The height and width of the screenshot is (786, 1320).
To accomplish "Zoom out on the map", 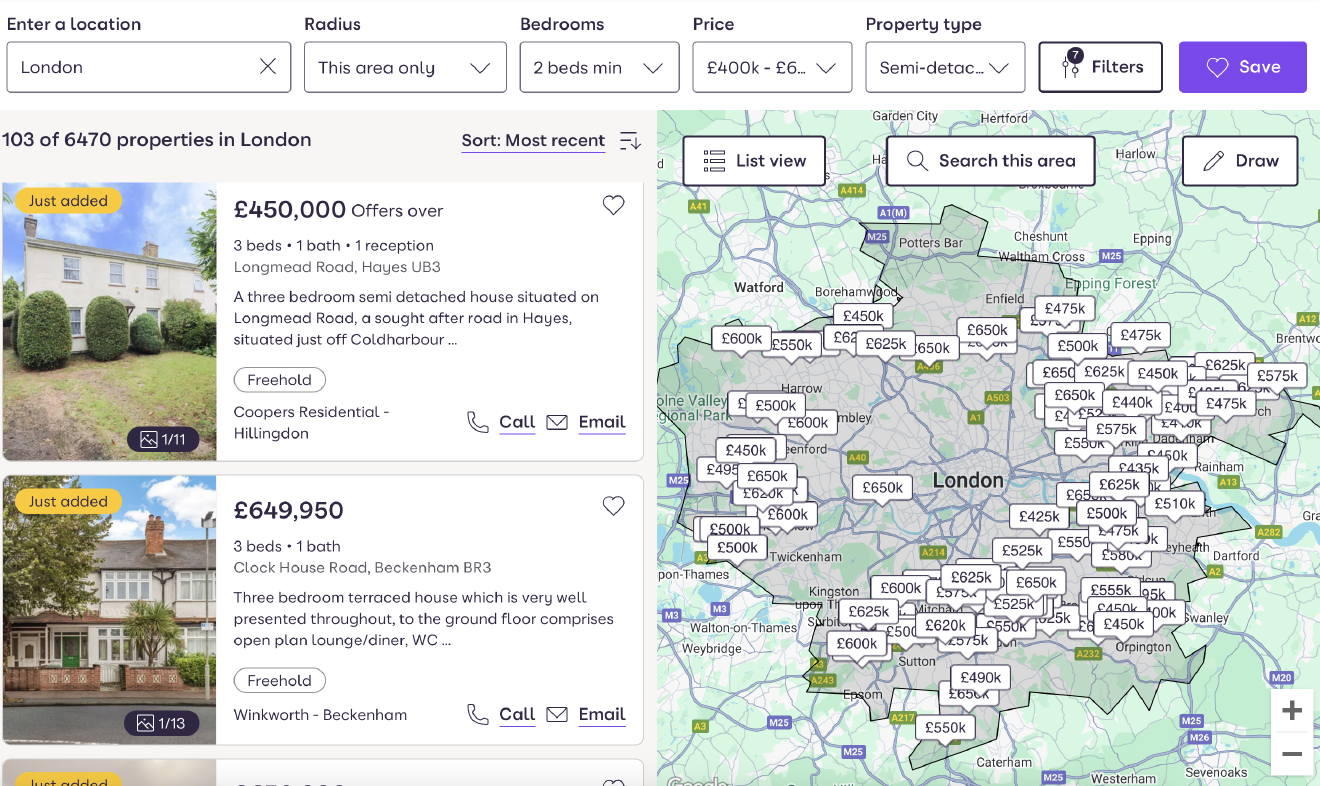I will [1292, 755].
